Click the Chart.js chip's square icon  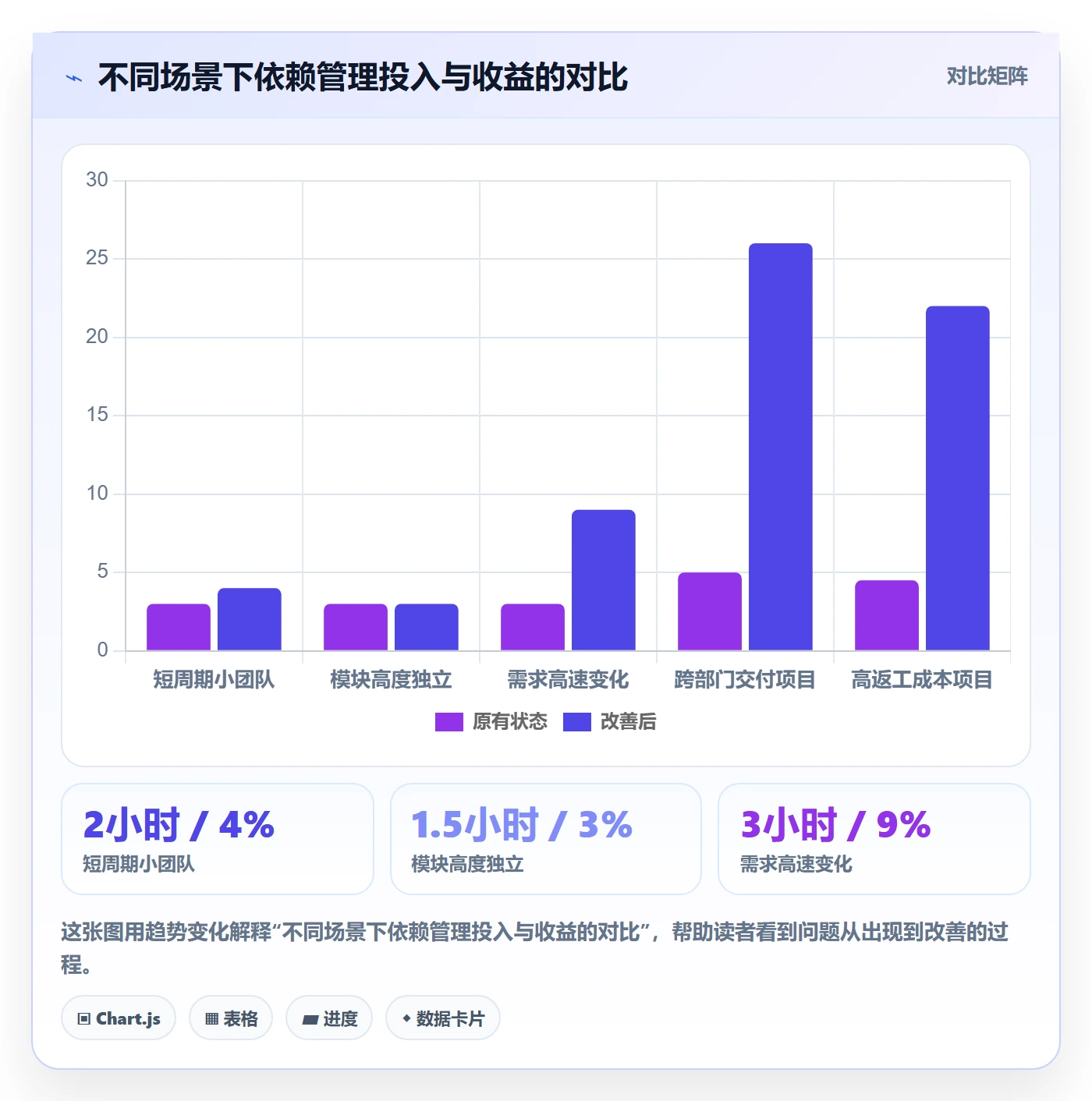tap(84, 1018)
